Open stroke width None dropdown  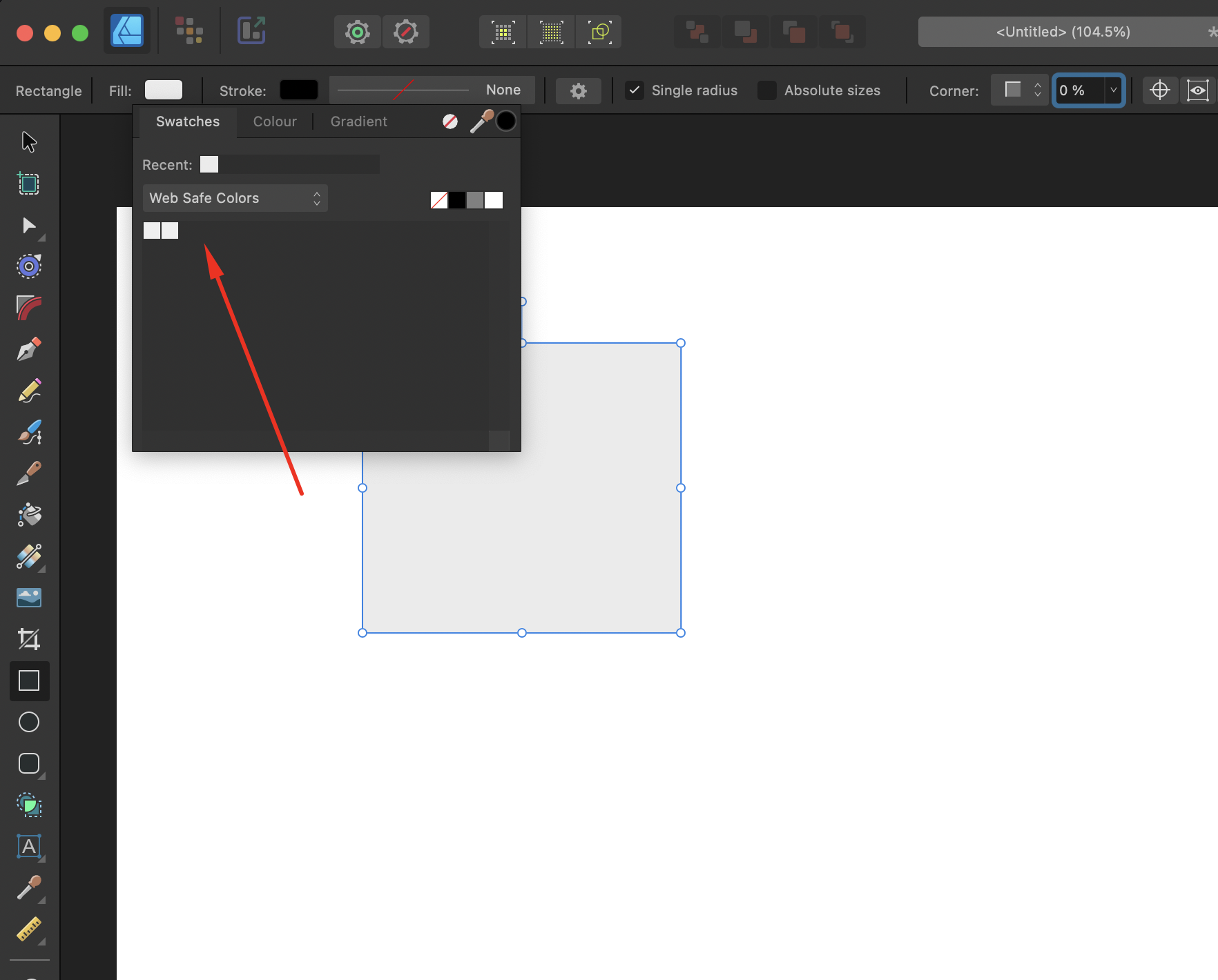point(432,90)
